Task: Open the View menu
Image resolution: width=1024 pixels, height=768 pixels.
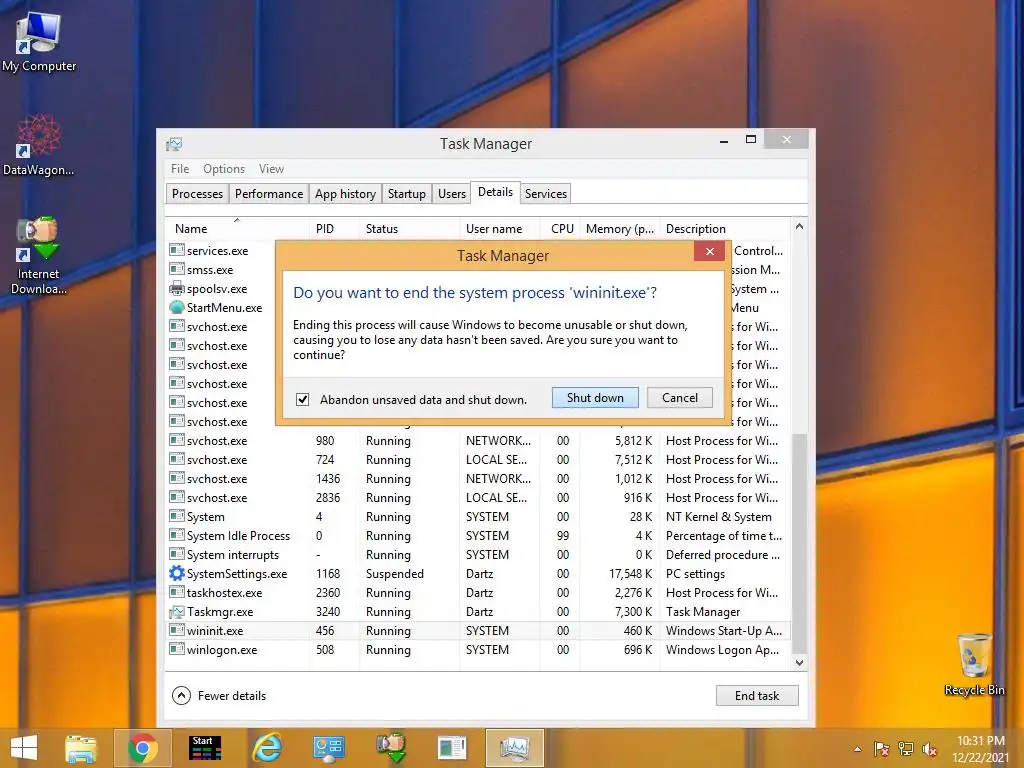Action: point(271,168)
